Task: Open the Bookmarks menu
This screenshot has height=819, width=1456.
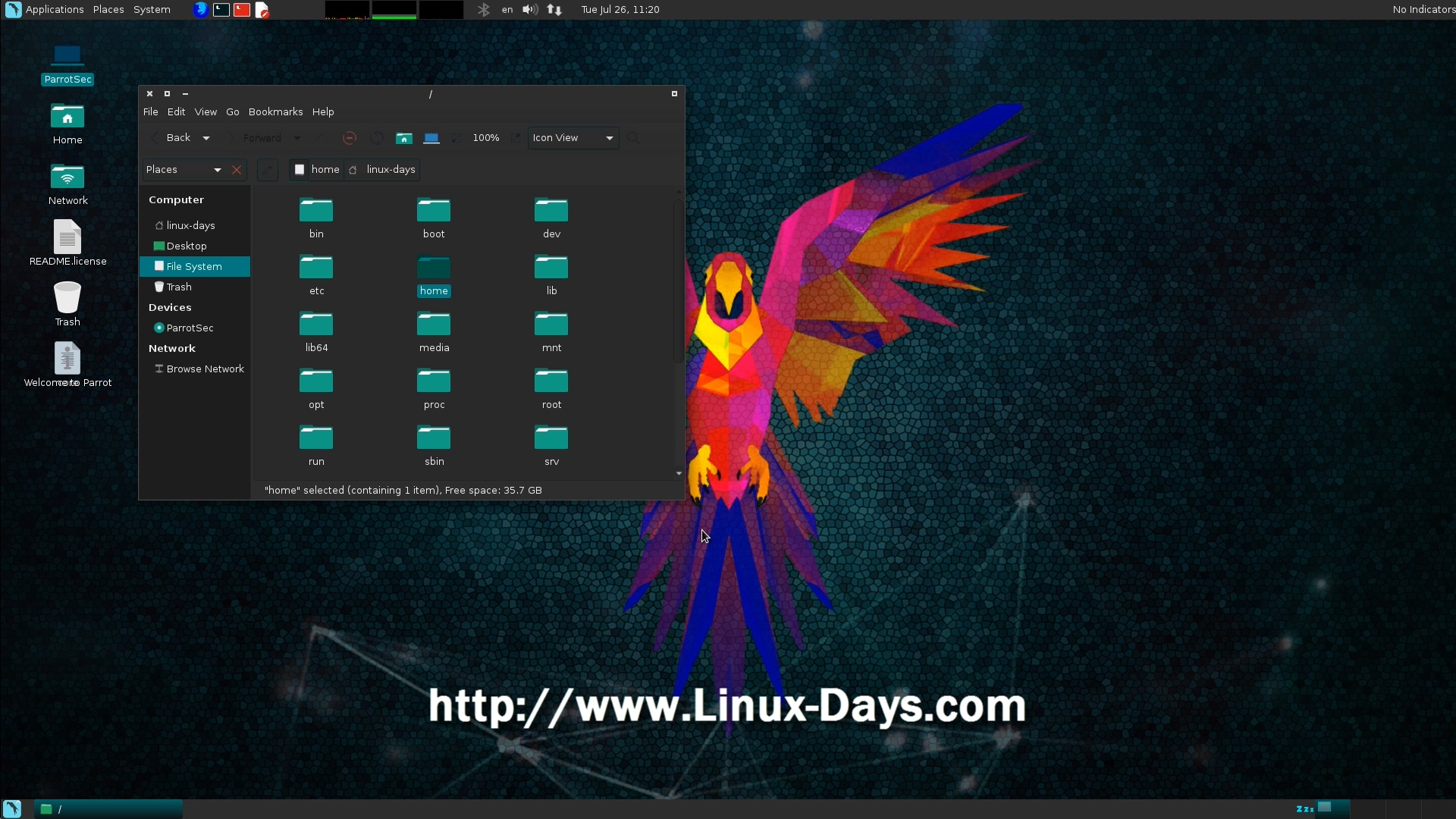Action: pos(275,111)
